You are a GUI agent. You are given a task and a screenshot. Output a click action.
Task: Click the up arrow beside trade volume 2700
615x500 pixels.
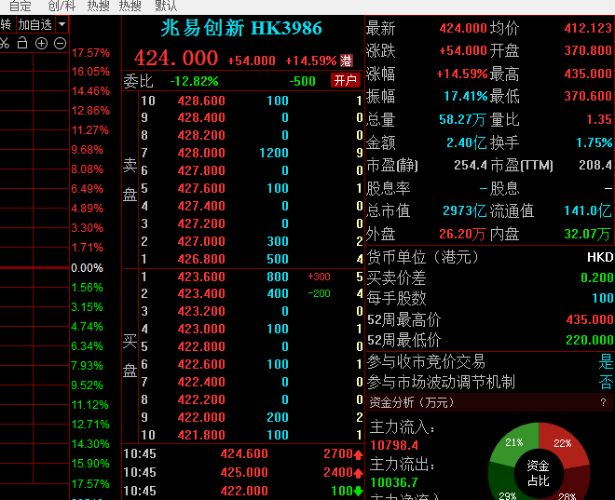[x=358, y=455]
